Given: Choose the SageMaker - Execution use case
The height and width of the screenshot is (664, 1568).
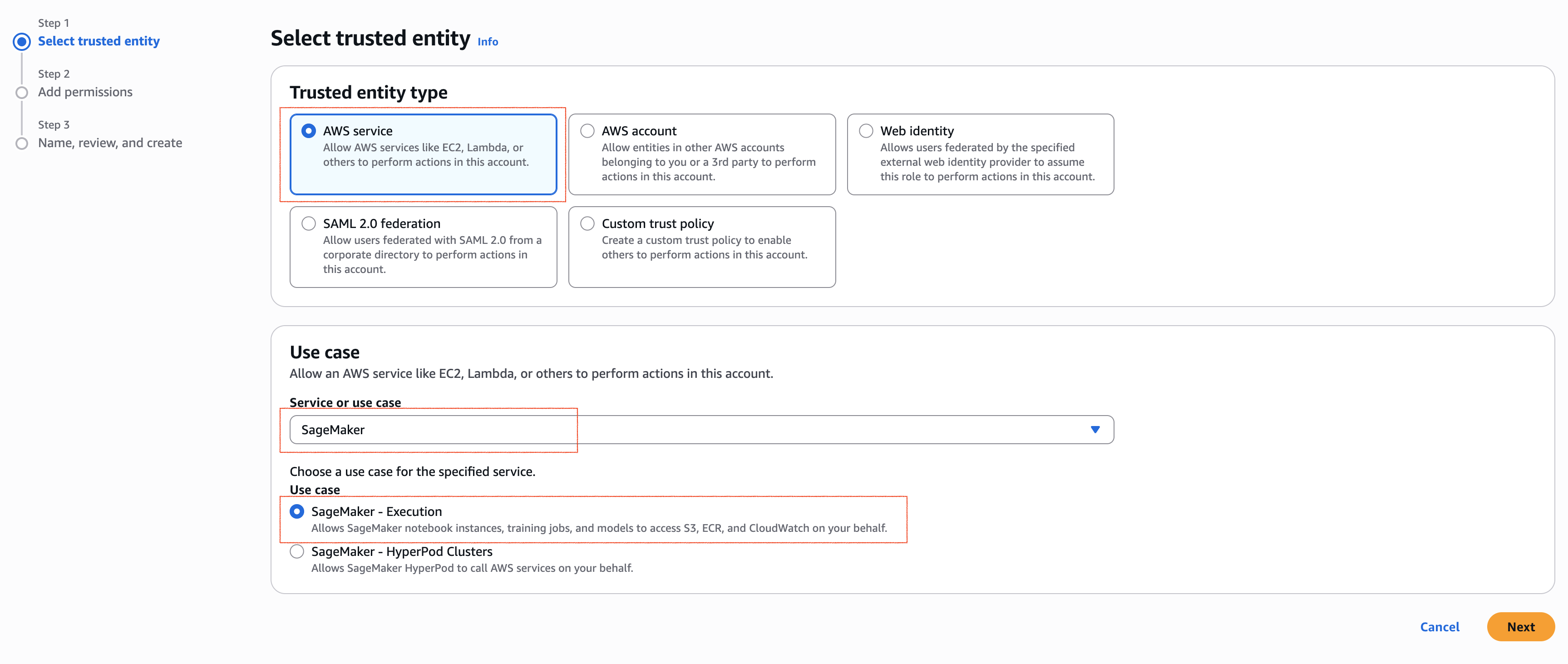Looking at the screenshot, I should click(297, 512).
